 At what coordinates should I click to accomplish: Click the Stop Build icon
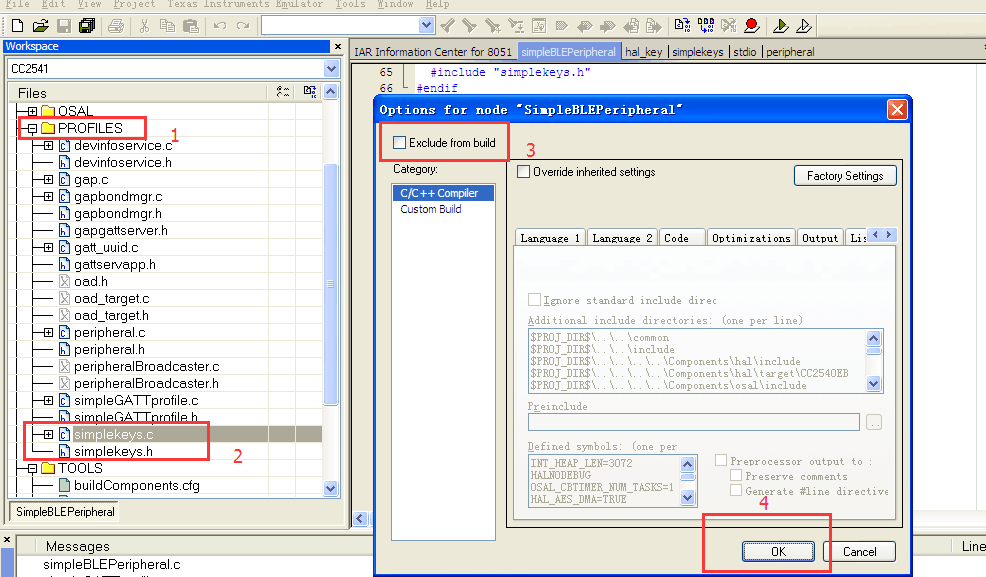click(728, 26)
